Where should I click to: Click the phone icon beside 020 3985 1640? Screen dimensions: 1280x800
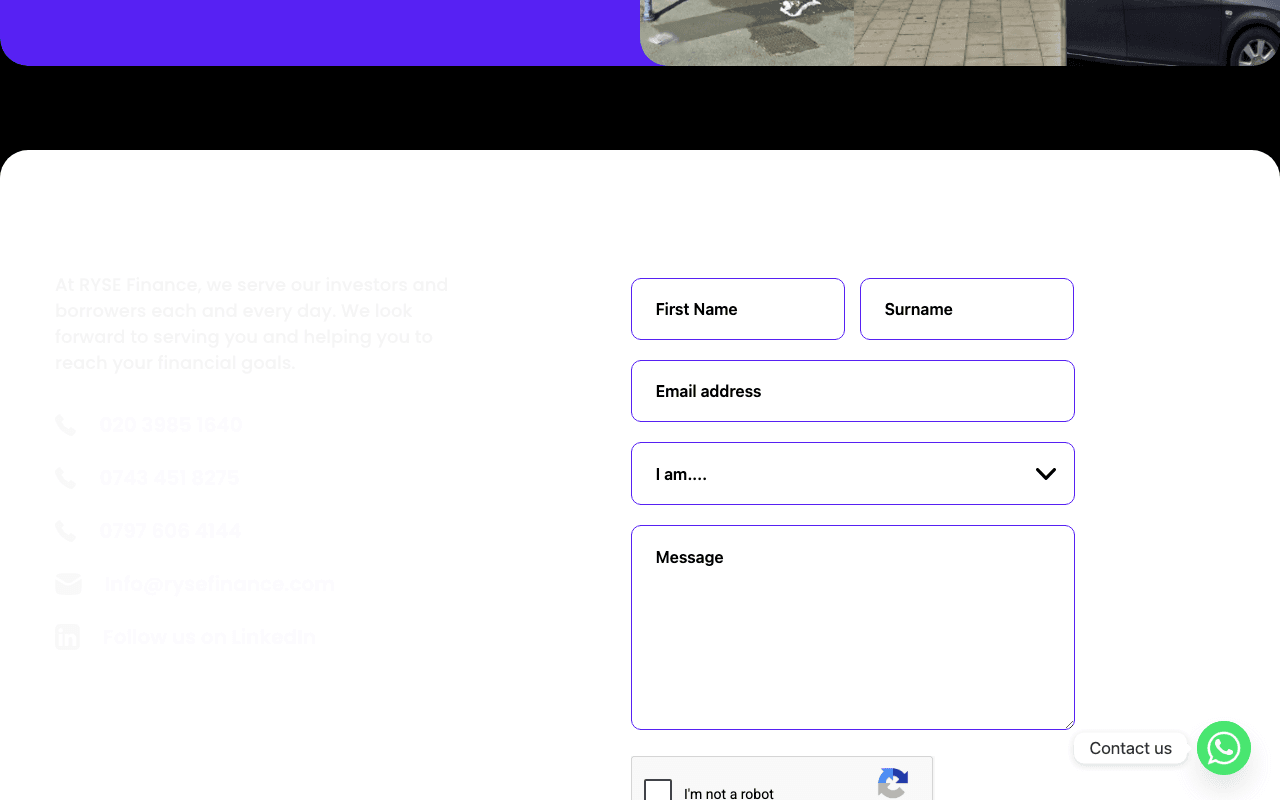[x=66, y=424]
